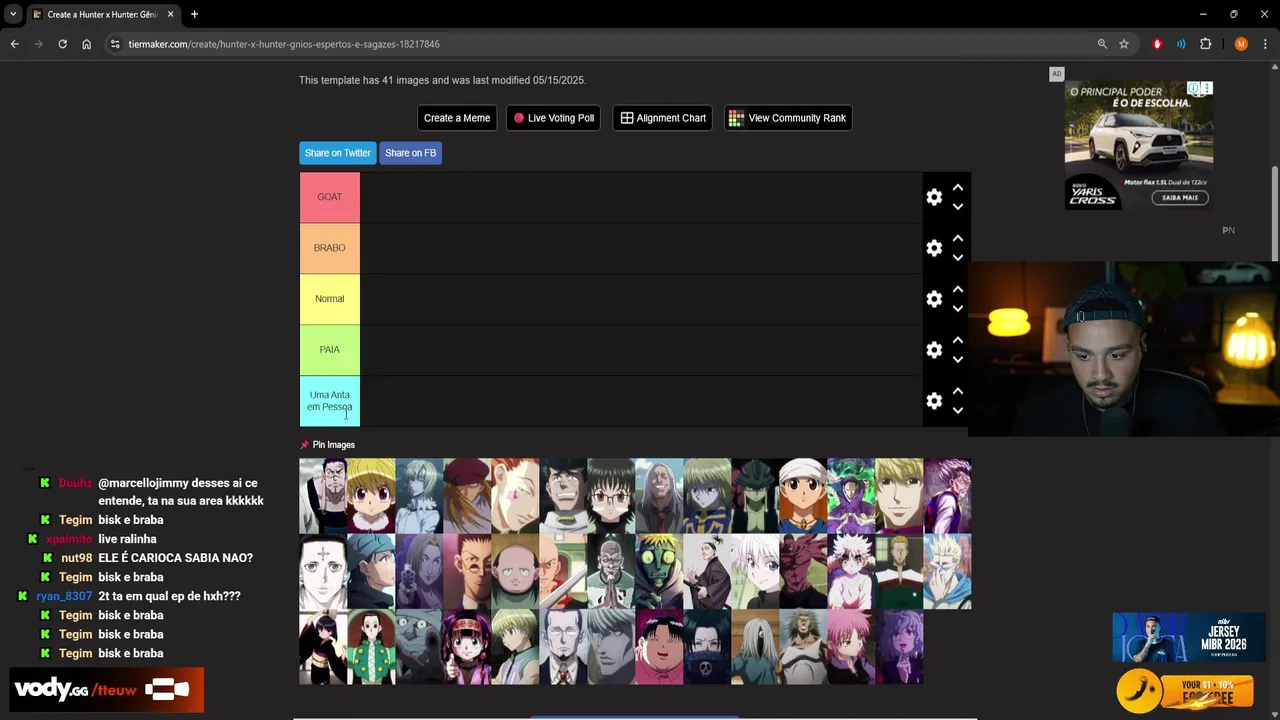
Task: Click the Create a Meme button
Action: [x=457, y=118]
